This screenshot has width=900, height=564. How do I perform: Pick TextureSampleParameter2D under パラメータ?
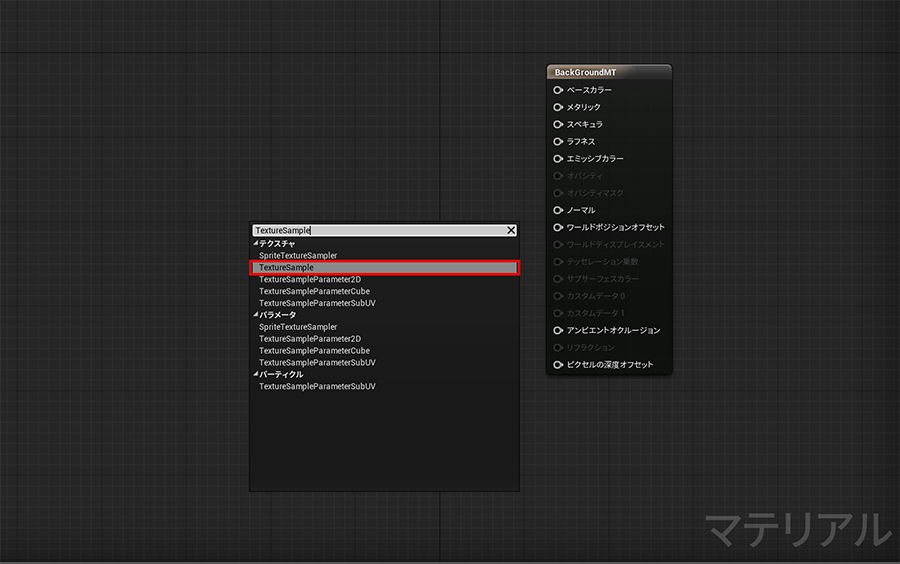pyautogui.click(x=310, y=338)
